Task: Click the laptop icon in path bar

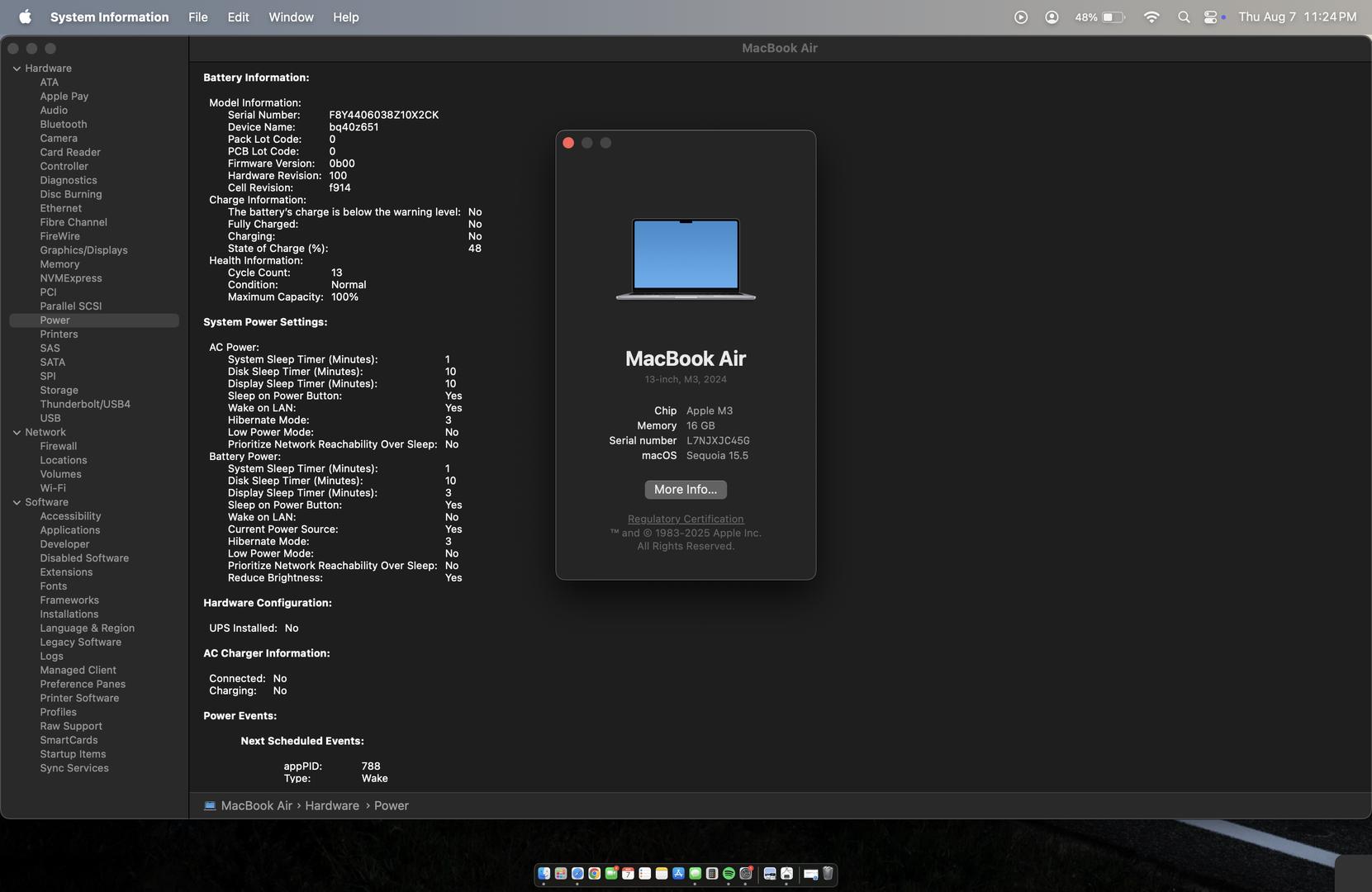Action: (x=210, y=805)
